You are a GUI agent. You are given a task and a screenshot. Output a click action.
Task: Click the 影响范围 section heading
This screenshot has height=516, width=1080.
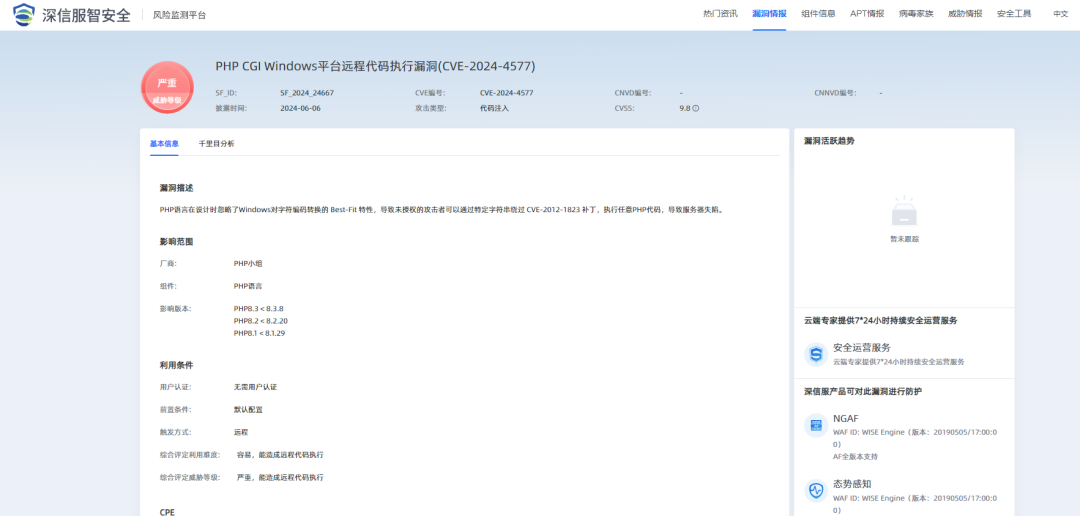pos(176,242)
